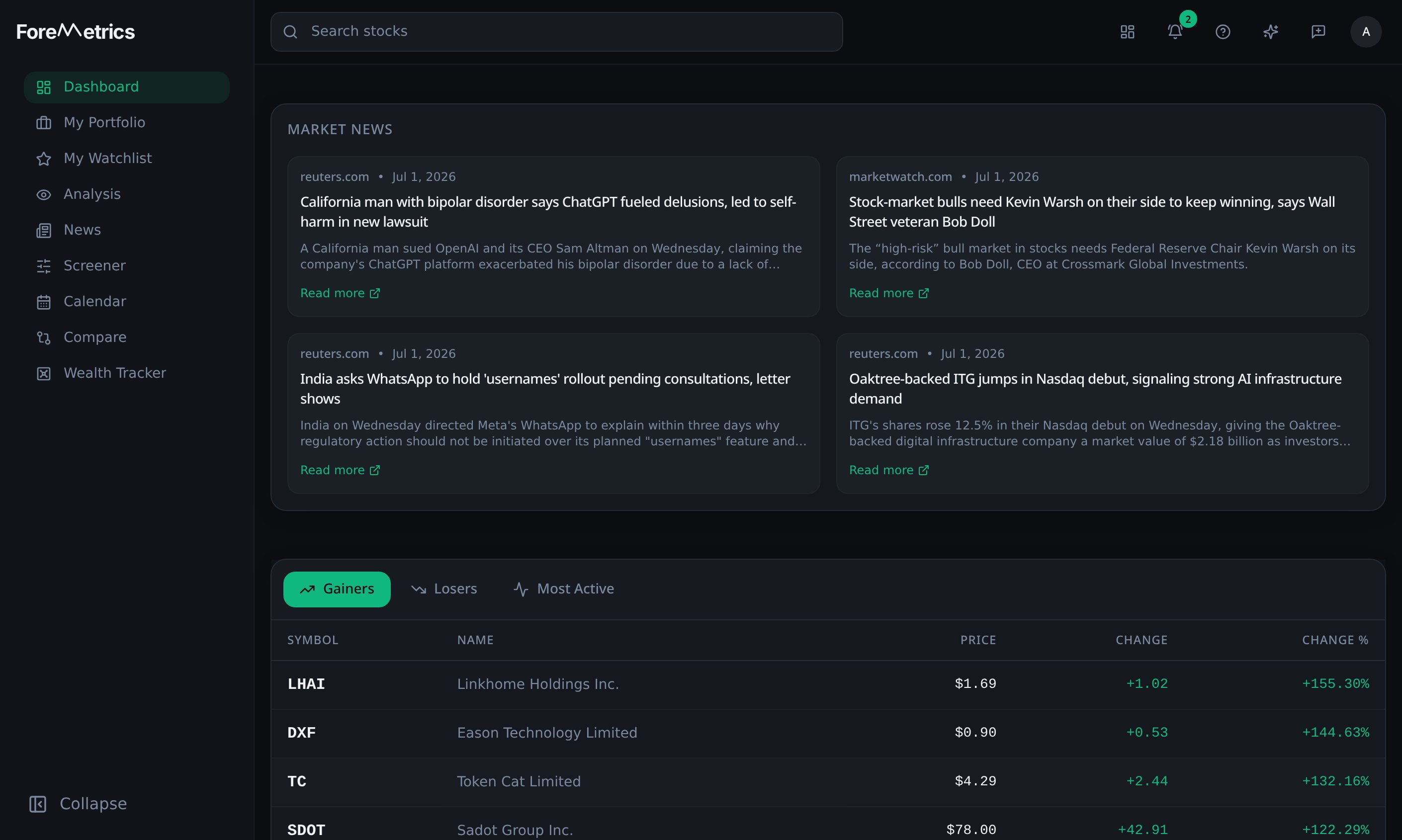
Task: Open the Stock-market bulls Kevin Warsh headline
Action: click(x=1092, y=212)
